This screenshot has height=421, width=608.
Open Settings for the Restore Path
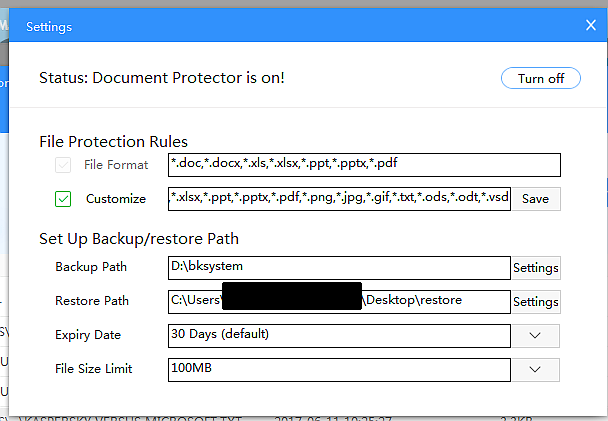tap(535, 302)
